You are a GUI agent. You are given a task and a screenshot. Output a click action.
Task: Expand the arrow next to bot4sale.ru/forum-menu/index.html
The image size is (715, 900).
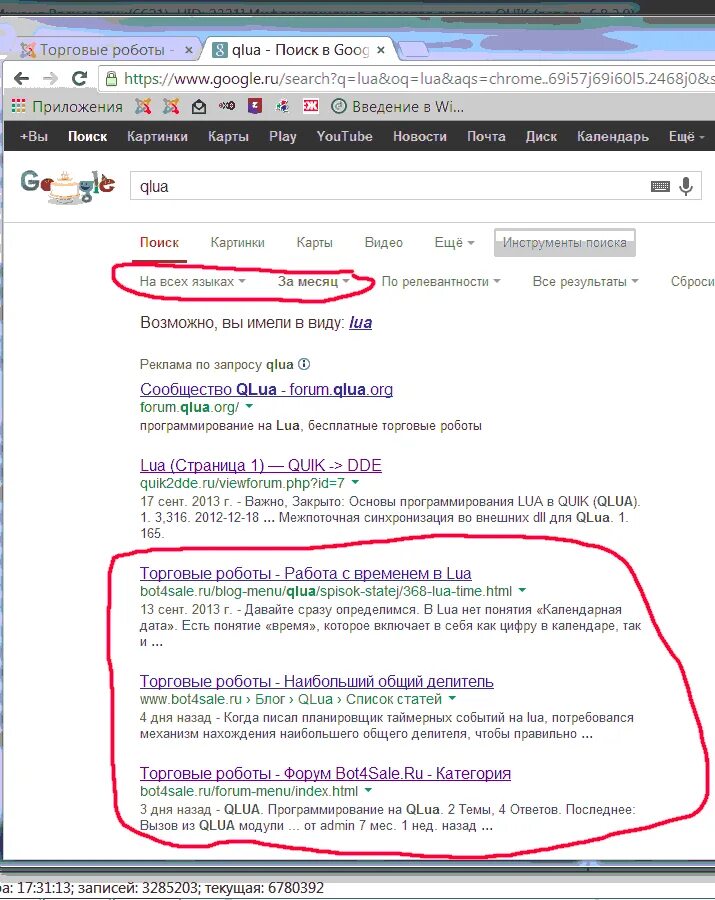point(368,790)
